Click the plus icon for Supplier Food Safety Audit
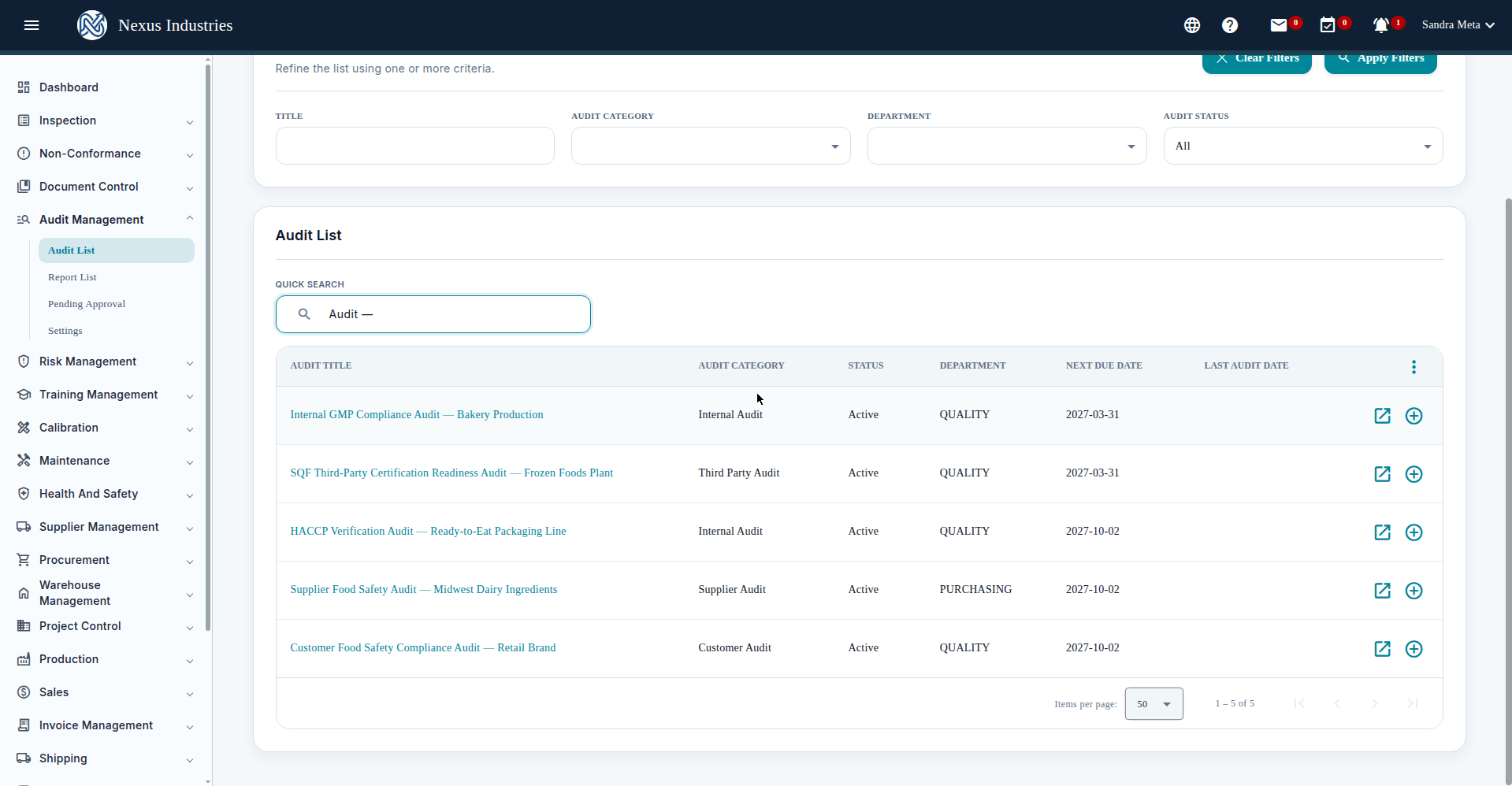 [x=1414, y=591]
